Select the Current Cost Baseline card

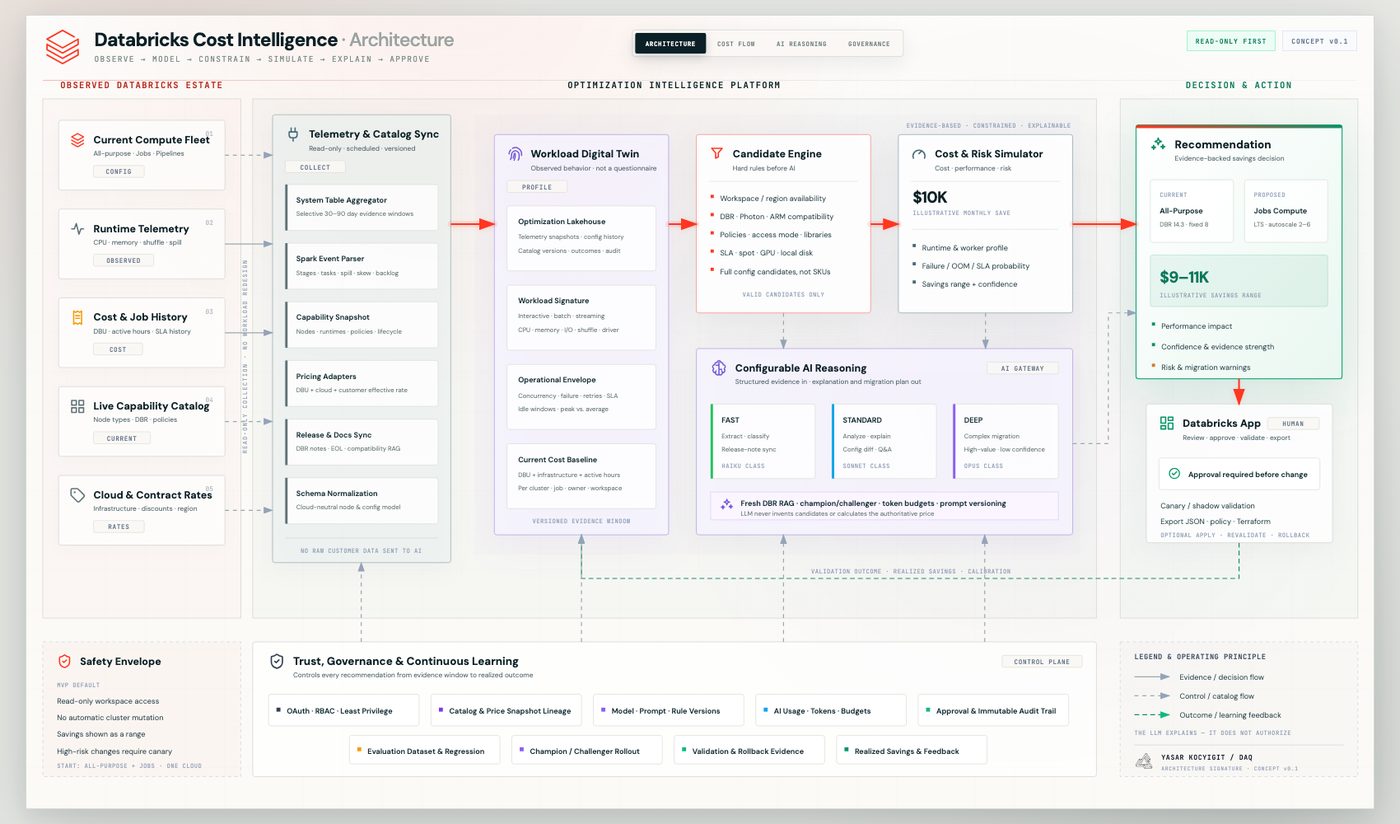(581, 476)
